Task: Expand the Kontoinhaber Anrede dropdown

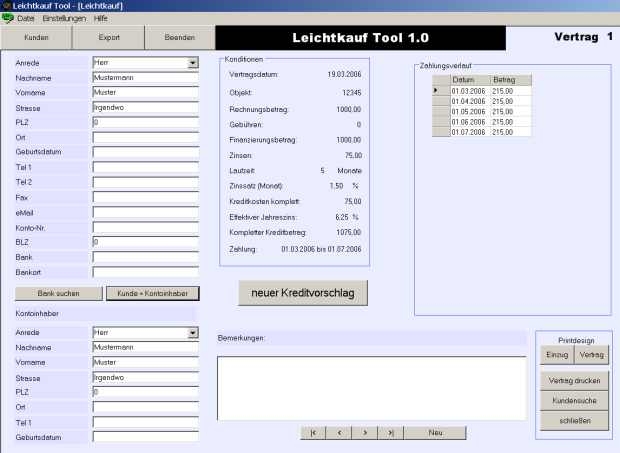Action: (x=193, y=332)
